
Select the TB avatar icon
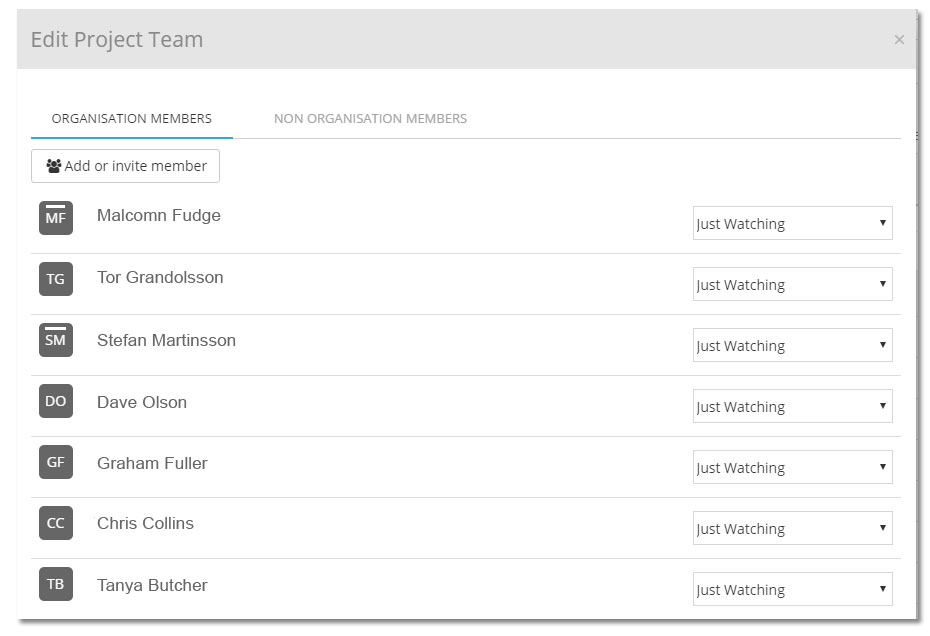(x=56, y=584)
